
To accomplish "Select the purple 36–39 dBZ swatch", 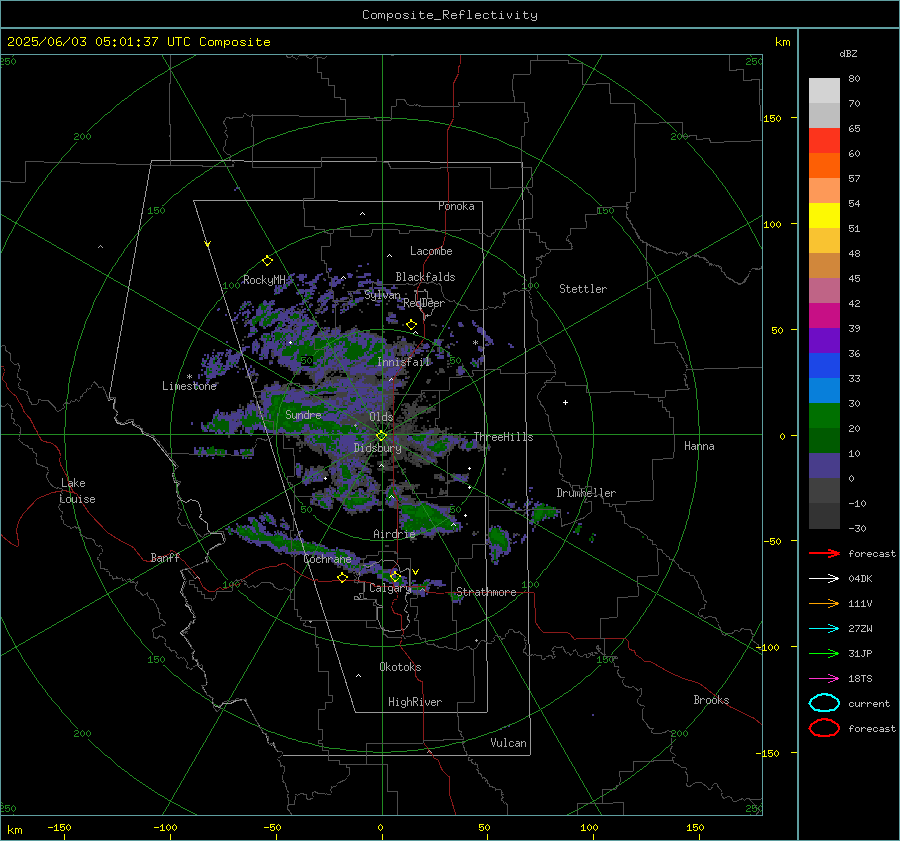I will (x=824, y=340).
